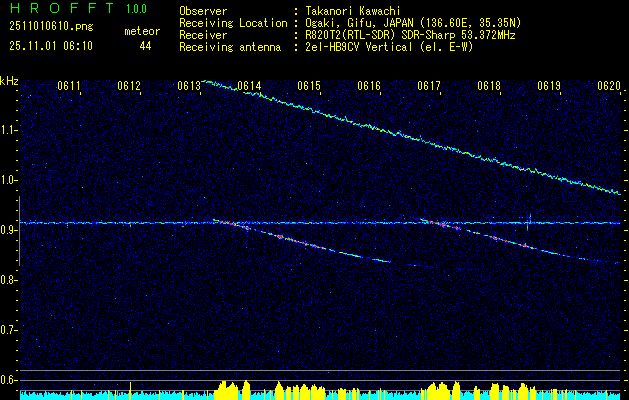Image resolution: width=629 pixels, height=400 pixels.
Task: Click the gray vertical range bar near 0.9 kHz
Action: pos(19,231)
